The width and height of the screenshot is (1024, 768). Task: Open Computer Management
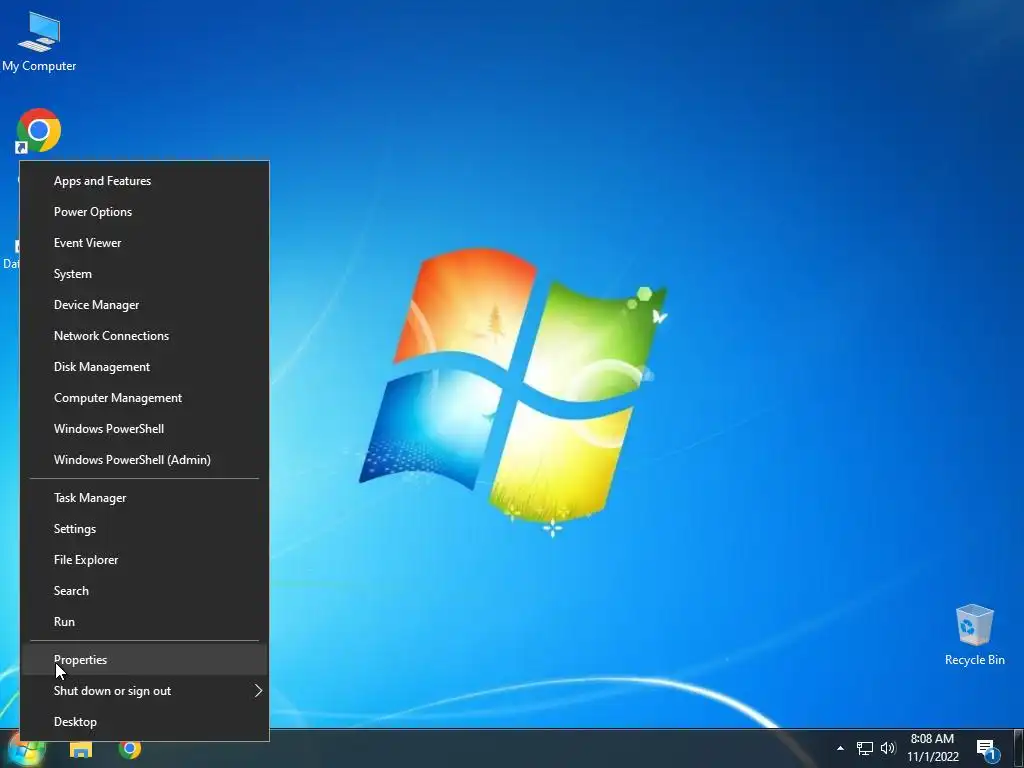tap(144, 398)
